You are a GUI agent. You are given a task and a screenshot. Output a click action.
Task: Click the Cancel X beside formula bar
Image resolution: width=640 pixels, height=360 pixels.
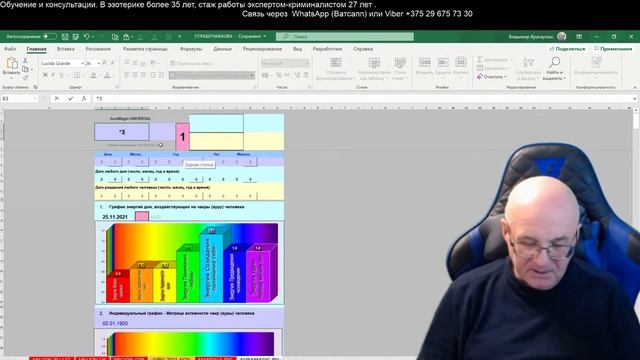[x=57, y=98]
